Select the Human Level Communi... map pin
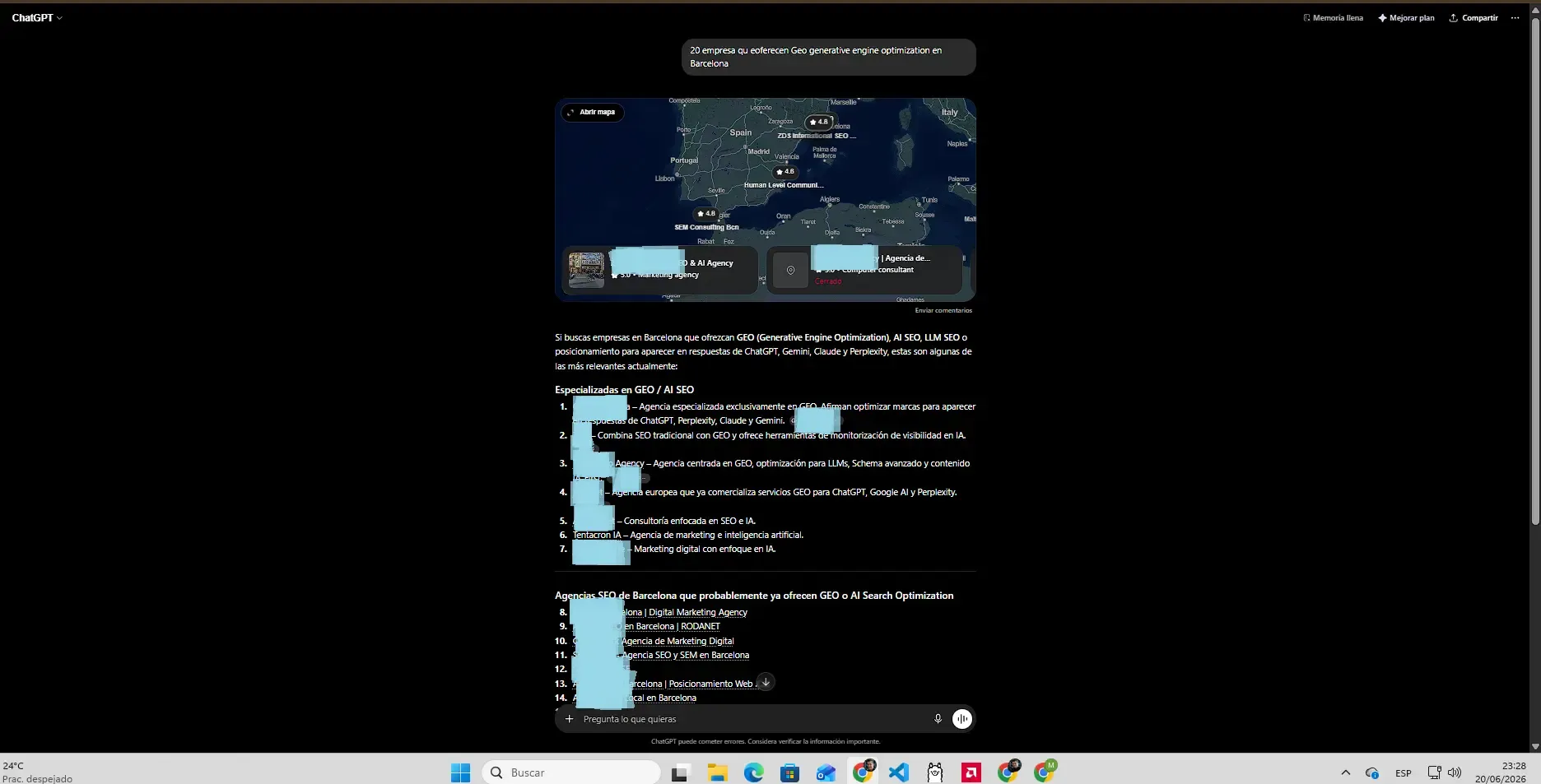Screen dimensions: 1541x784 [x=785, y=172]
